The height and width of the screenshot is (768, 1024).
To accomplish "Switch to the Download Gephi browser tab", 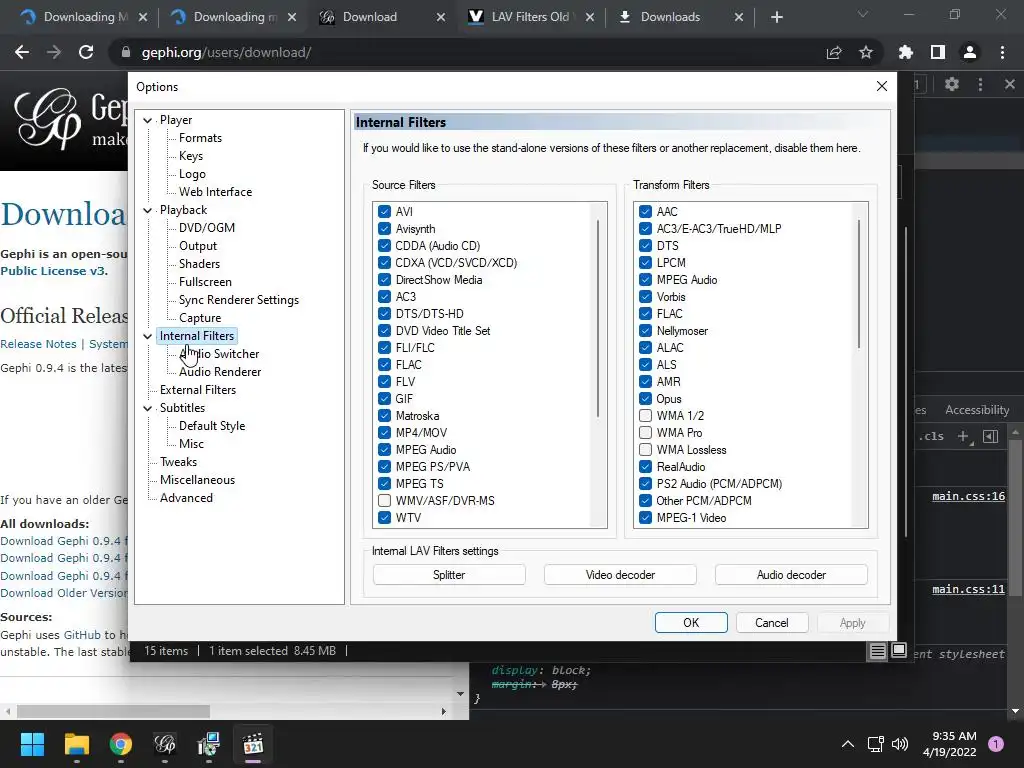I will [381, 17].
